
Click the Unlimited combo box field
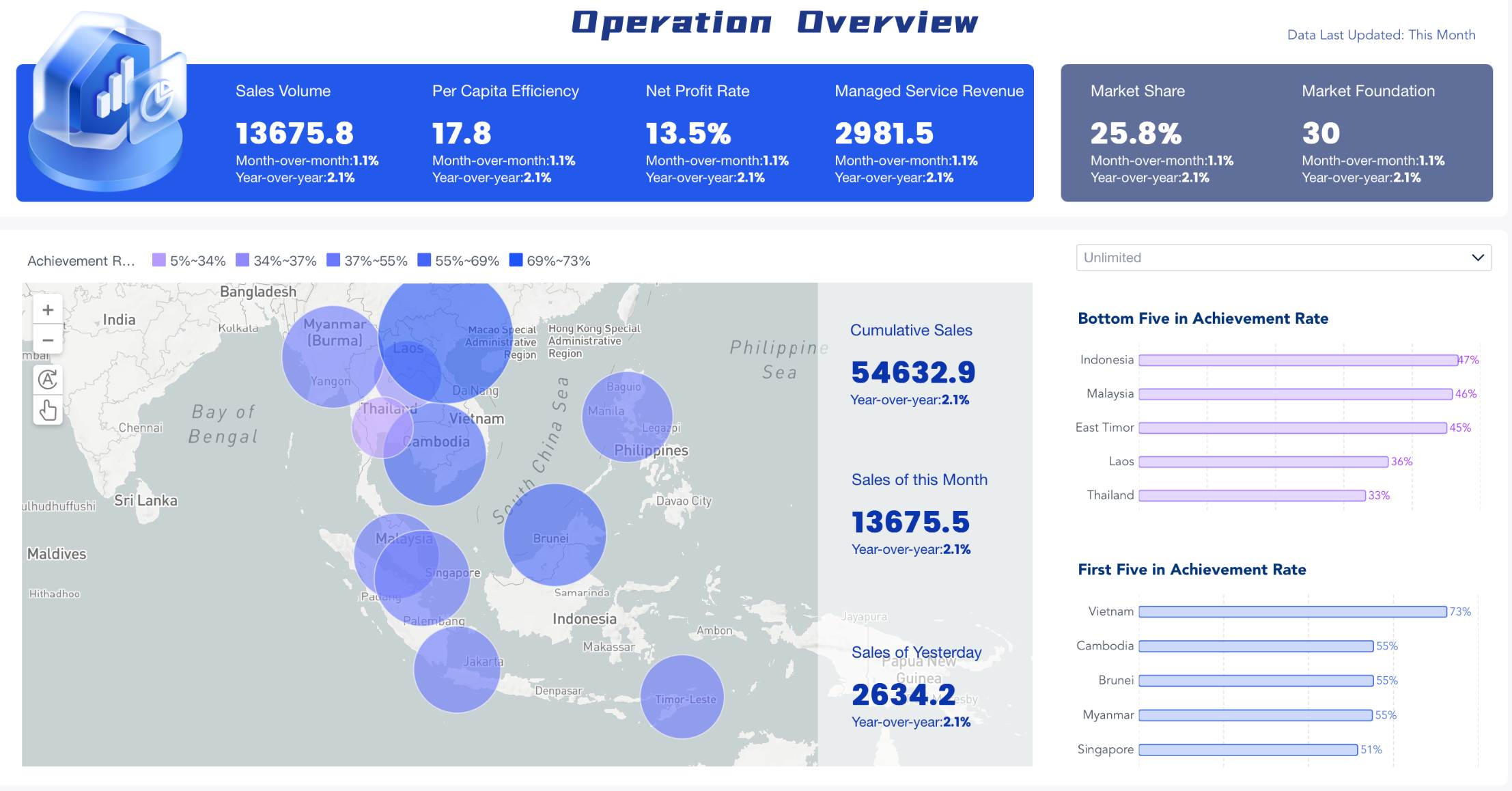click(1270, 258)
